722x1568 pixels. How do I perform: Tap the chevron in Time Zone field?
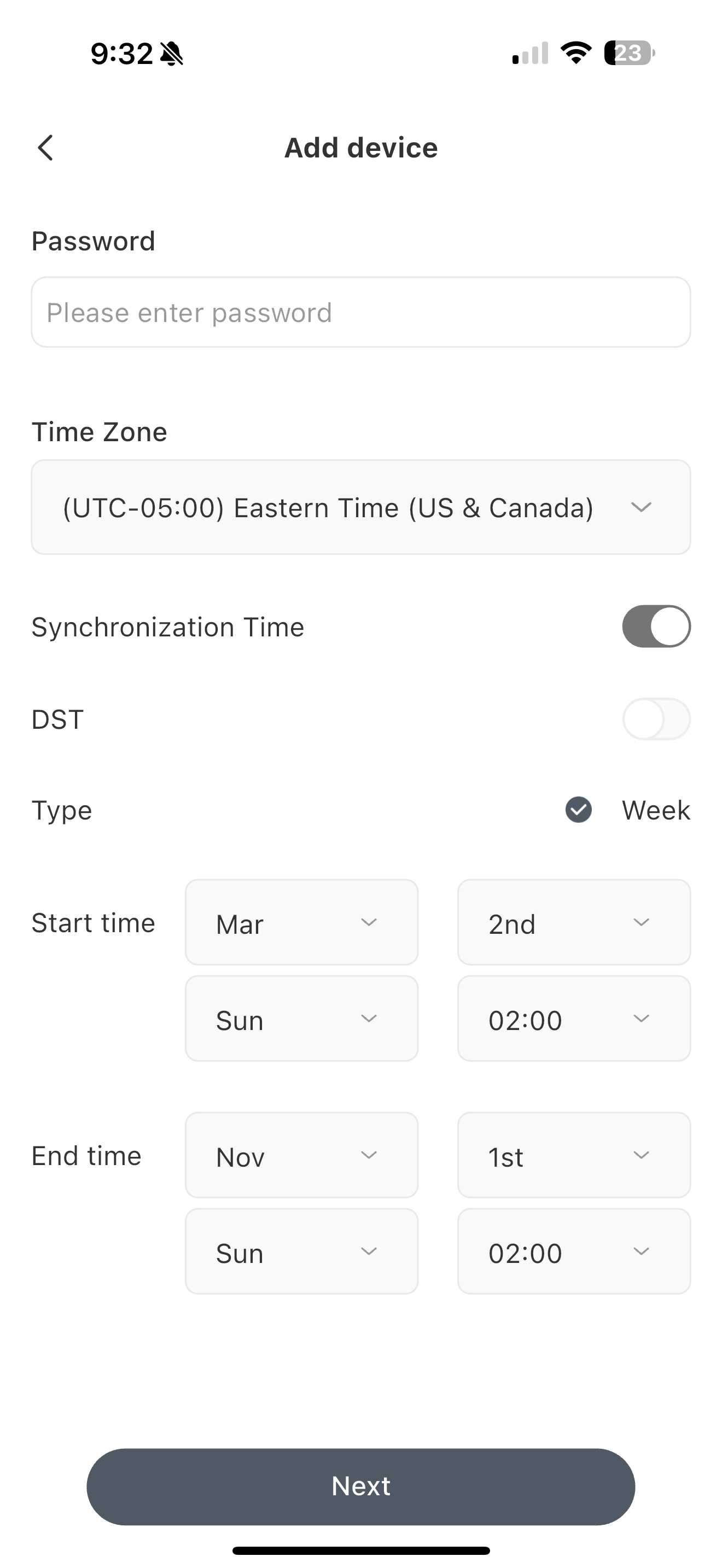pyautogui.click(x=641, y=507)
